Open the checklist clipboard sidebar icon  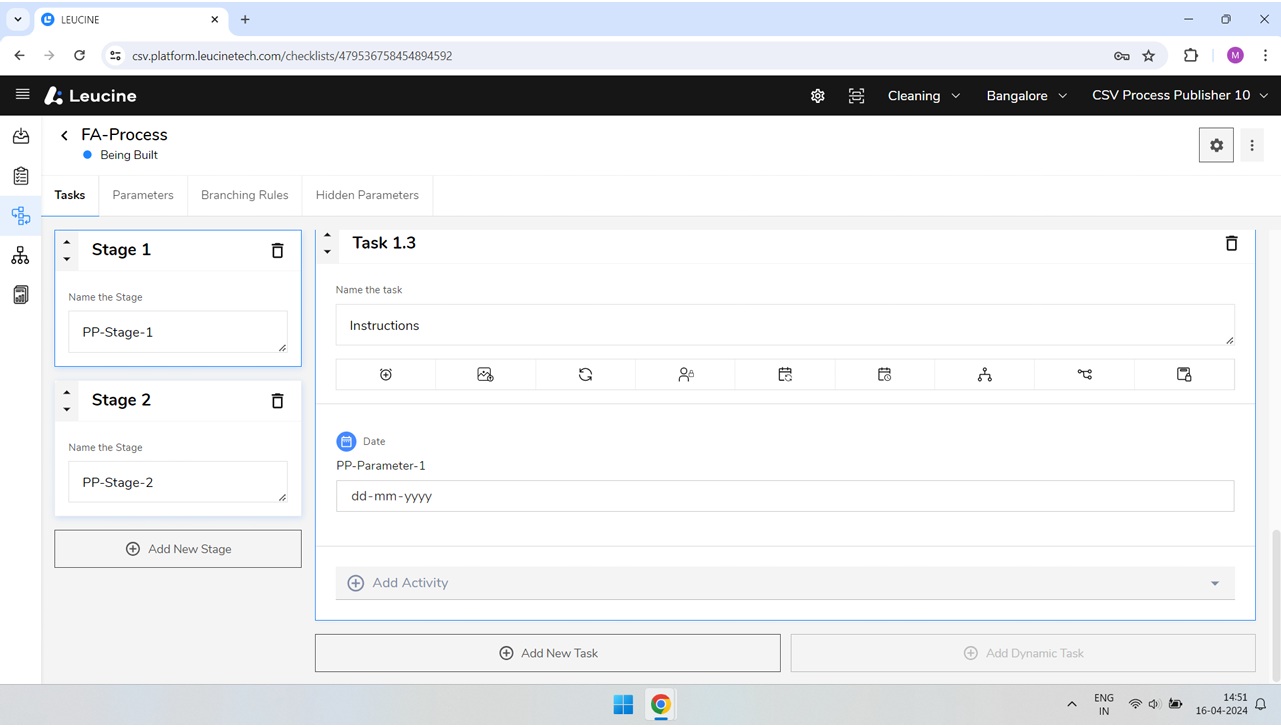21,176
